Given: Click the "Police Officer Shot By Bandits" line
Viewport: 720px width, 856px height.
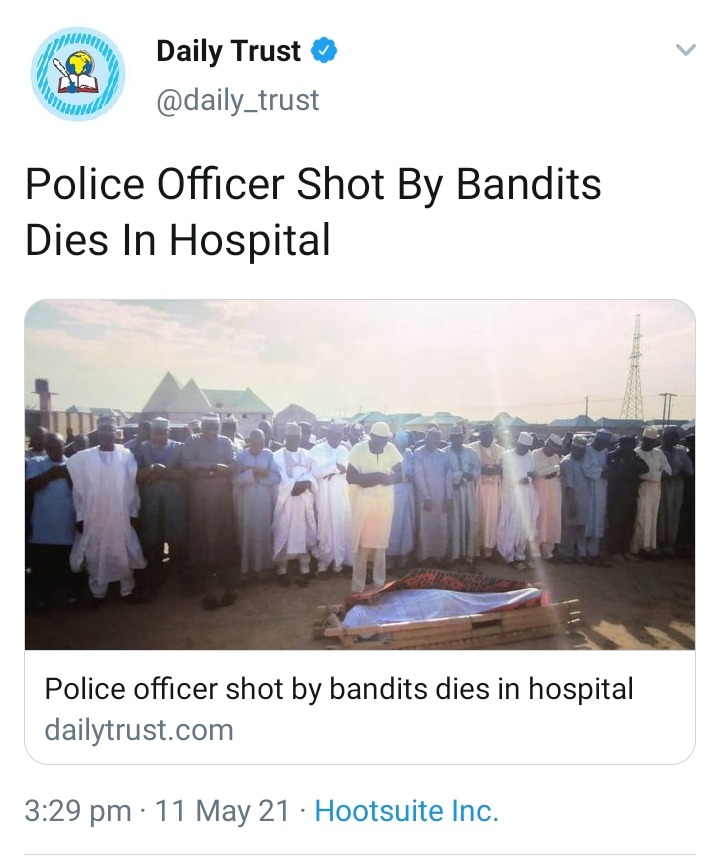Looking at the screenshot, I should (x=313, y=184).
